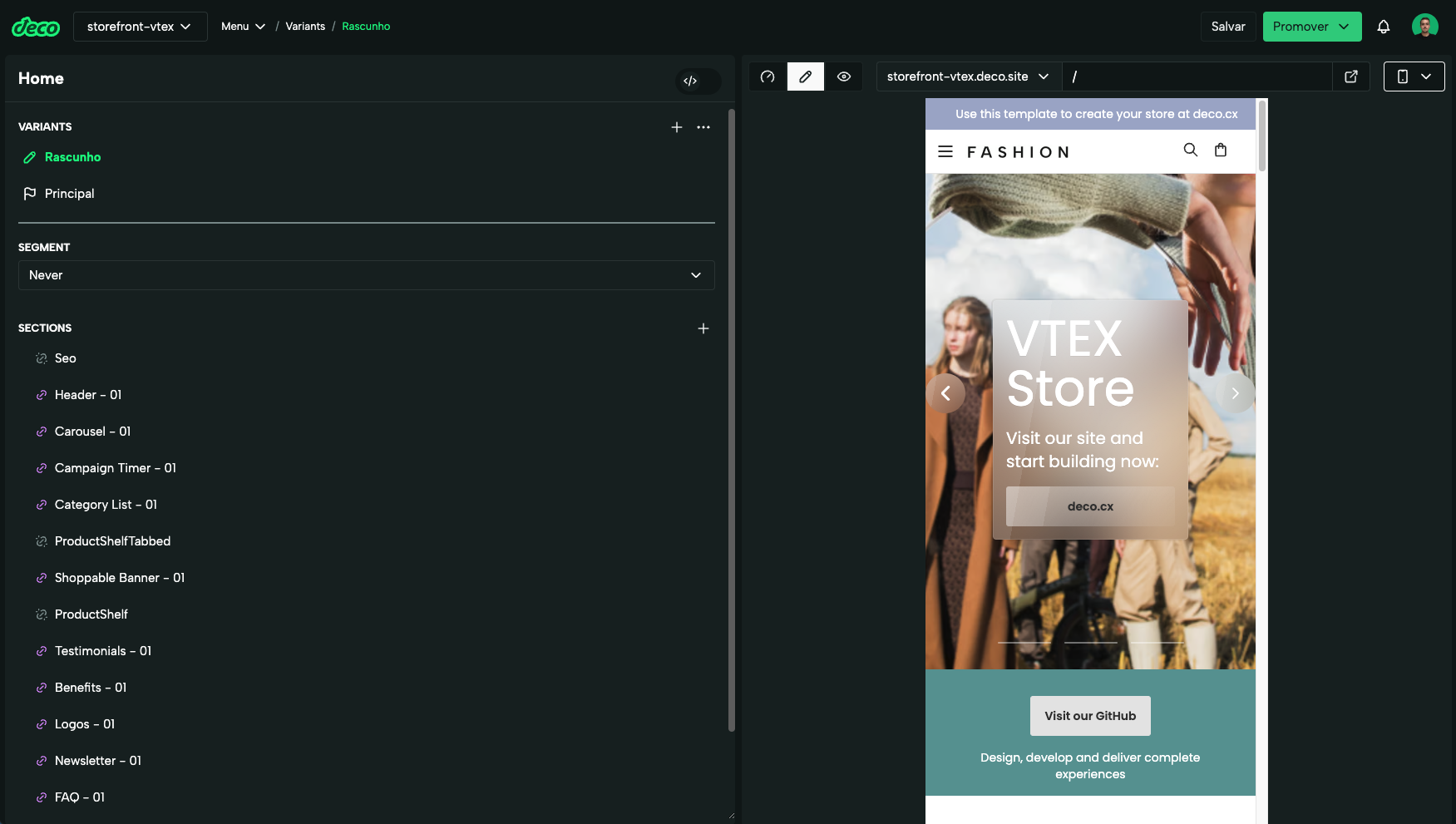Image resolution: width=1456 pixels, height=824 pixels.
Task: Add a new section with plus icon
Action: [703, 328]
